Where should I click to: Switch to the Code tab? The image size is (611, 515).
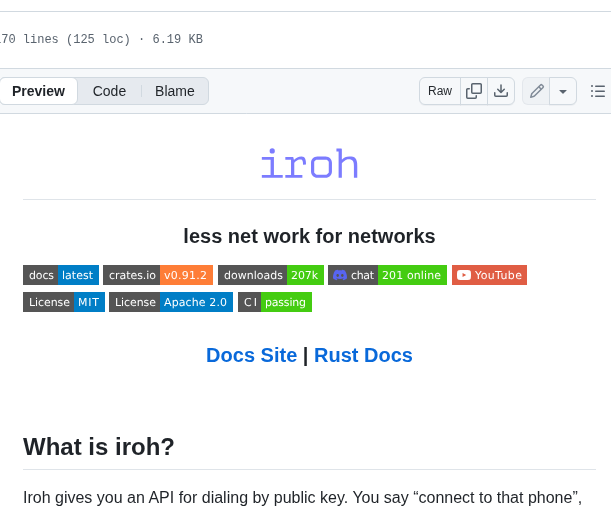click(109, 91)
